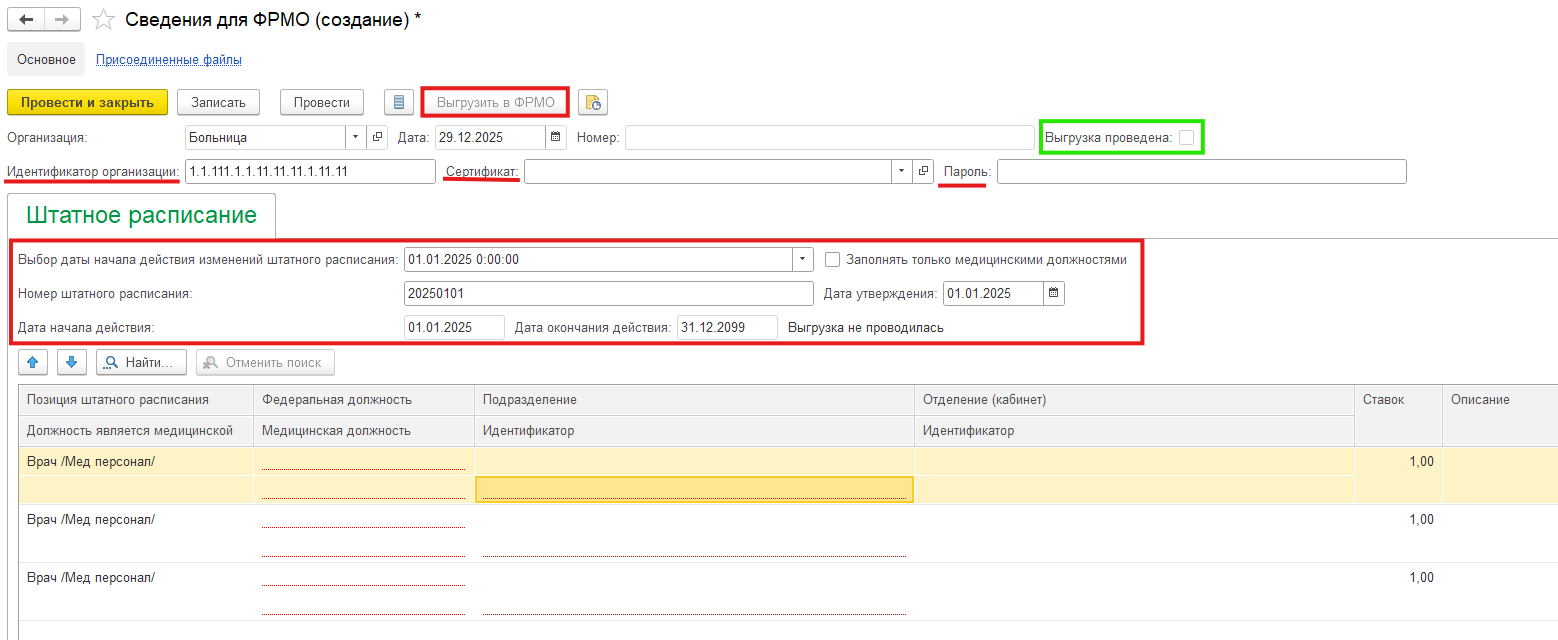Click the report icon after Выгрузить в ФРМО

click(x=593, y=102)
